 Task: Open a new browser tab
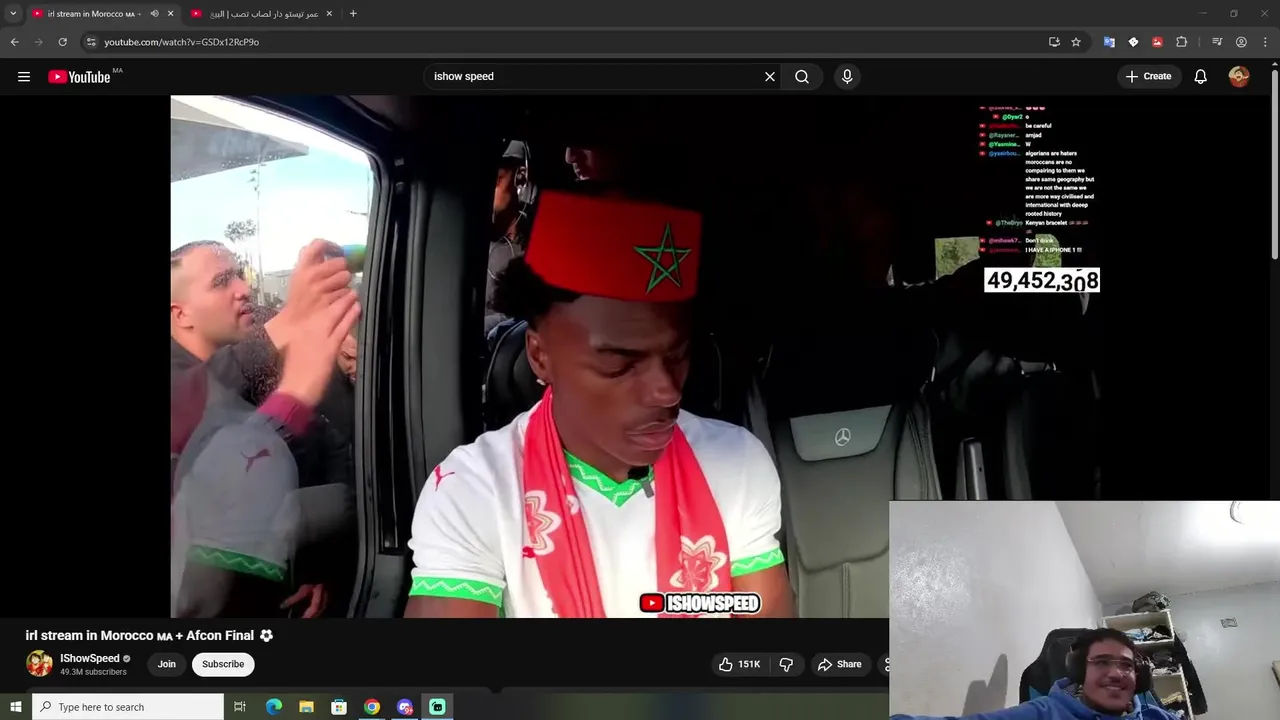point(353,14)
